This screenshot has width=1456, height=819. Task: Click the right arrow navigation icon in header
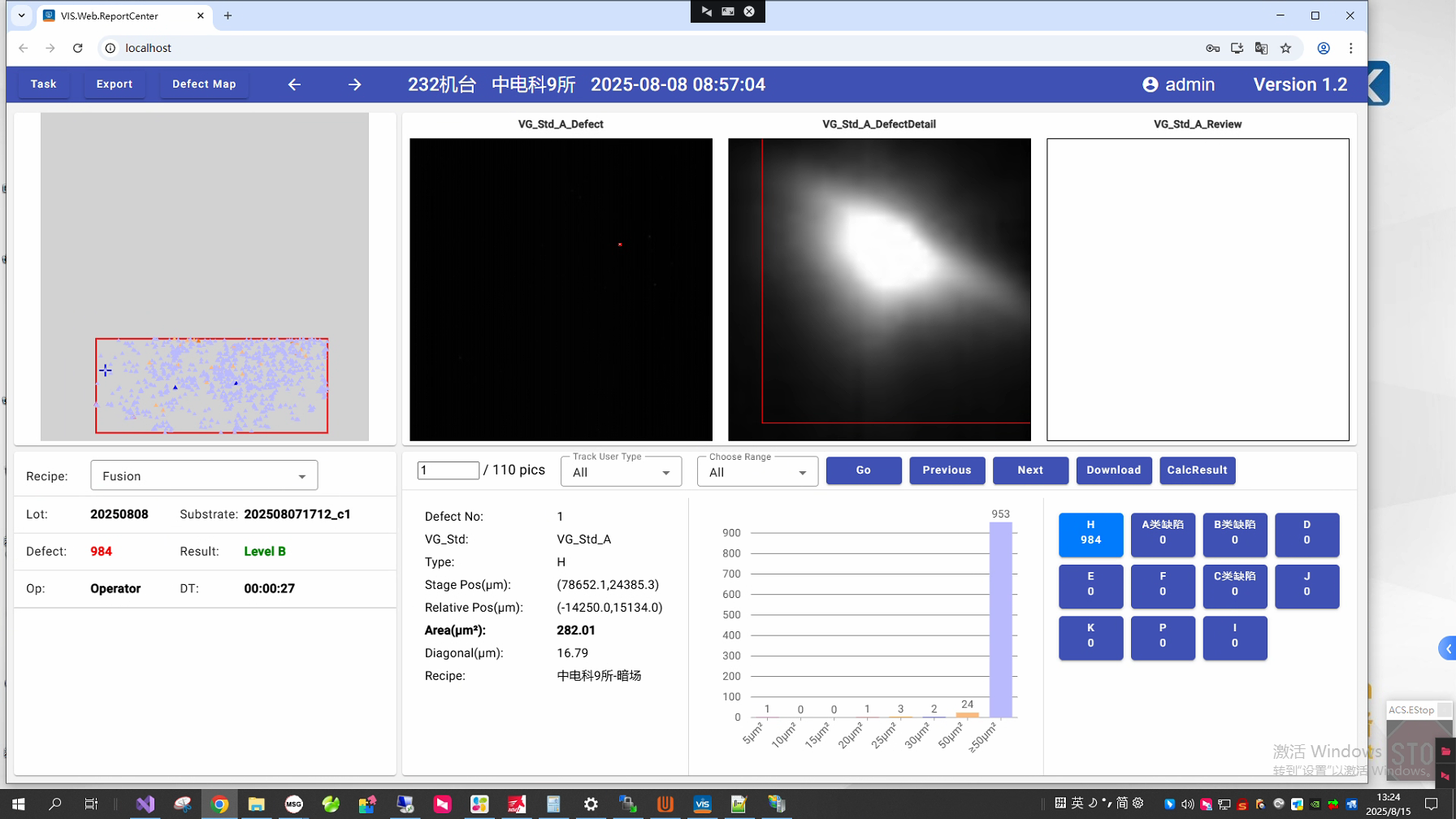[354, 84]
